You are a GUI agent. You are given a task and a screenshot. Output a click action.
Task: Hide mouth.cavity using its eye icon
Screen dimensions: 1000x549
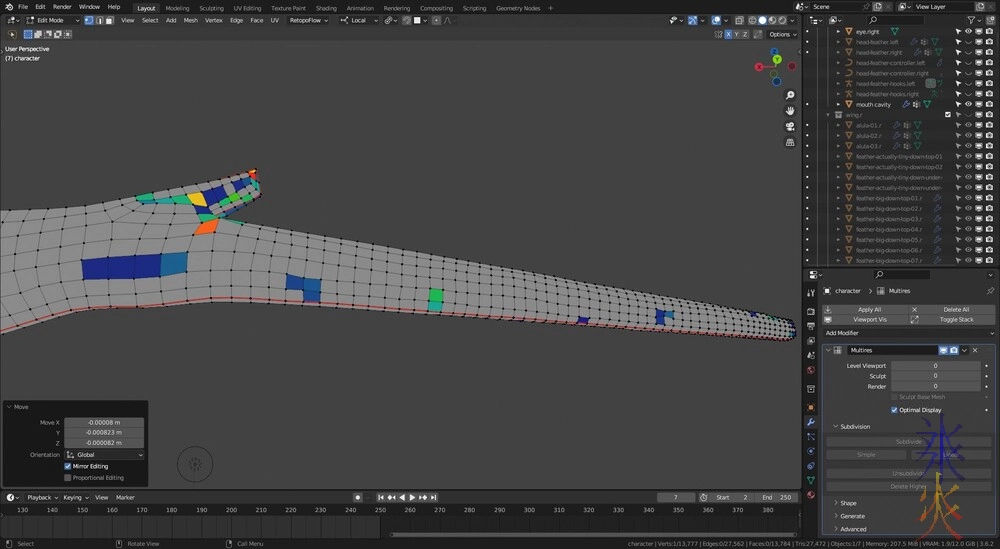click(x=967, y=104)
